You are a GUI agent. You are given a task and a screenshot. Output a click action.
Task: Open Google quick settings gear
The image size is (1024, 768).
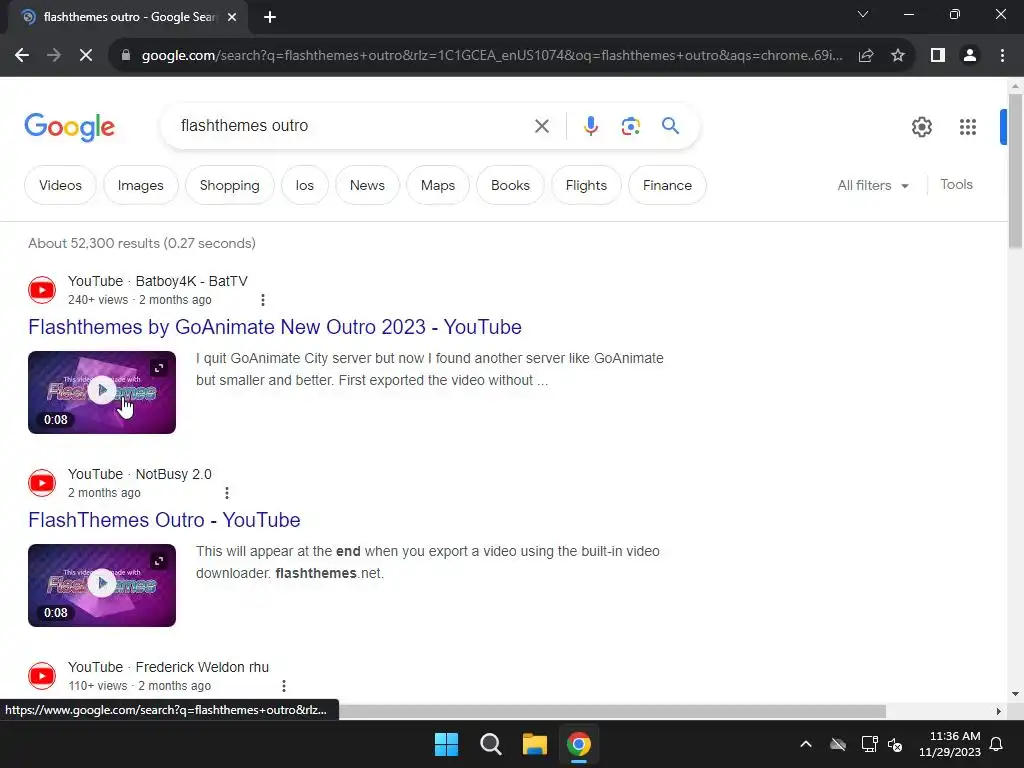click(921, 127)
